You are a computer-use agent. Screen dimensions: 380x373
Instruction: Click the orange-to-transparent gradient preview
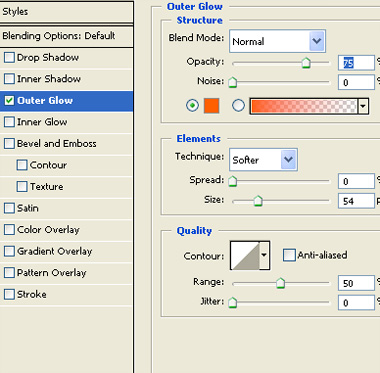[x=304, y=107]
